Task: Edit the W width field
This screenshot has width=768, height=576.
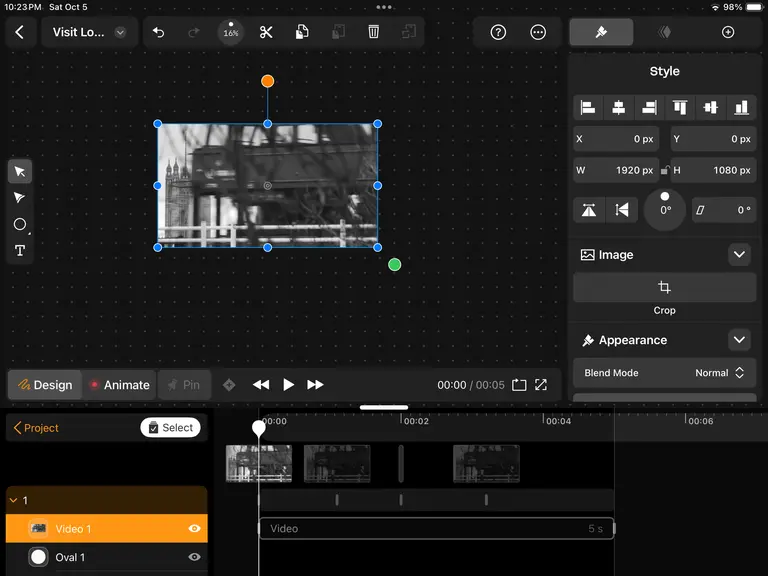Action: (616, 170)
